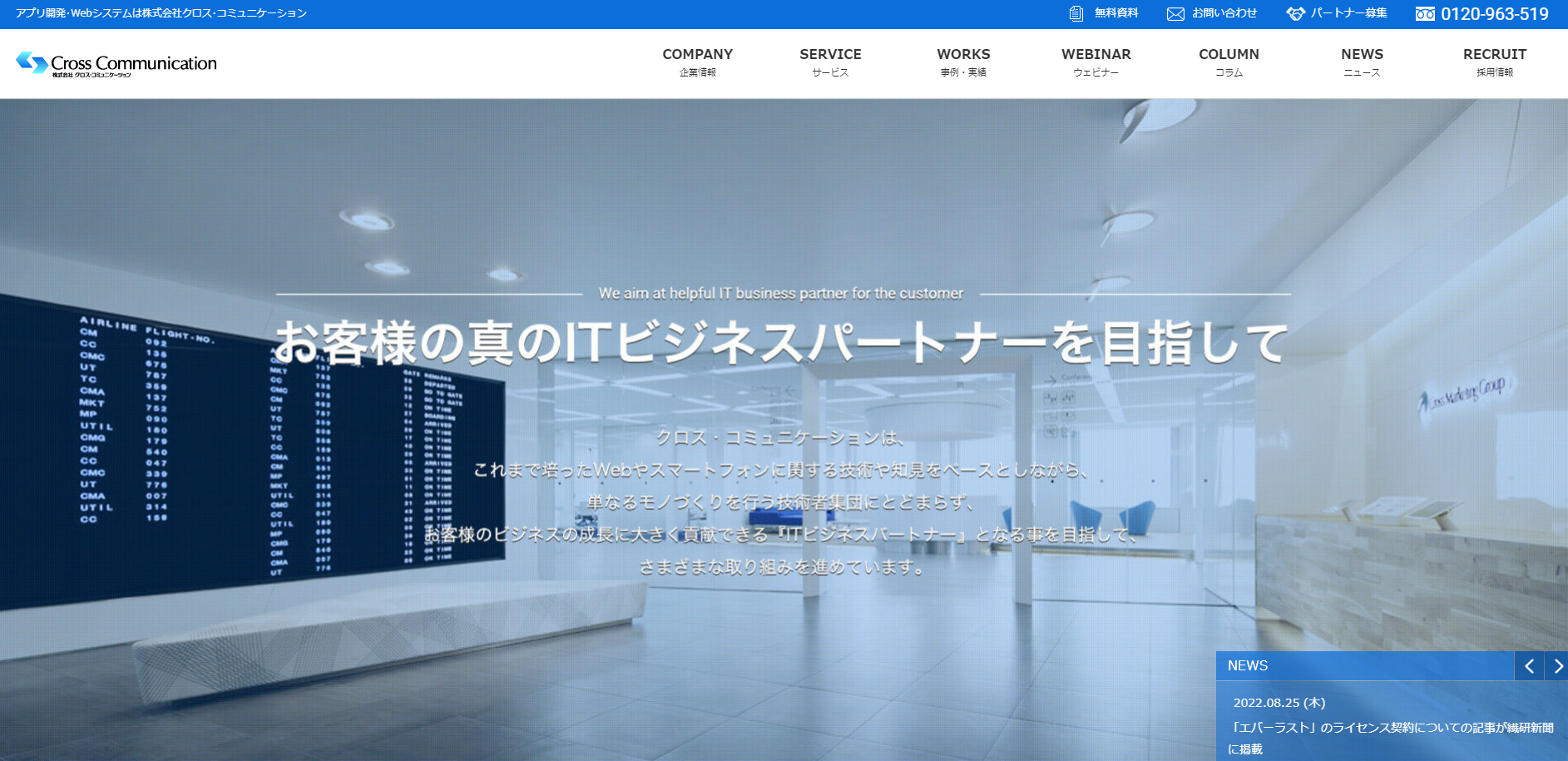Show previous news item with left arrow
Image resolution: width=1568 pixels, height=761 pixels.
click(1529, 666)
